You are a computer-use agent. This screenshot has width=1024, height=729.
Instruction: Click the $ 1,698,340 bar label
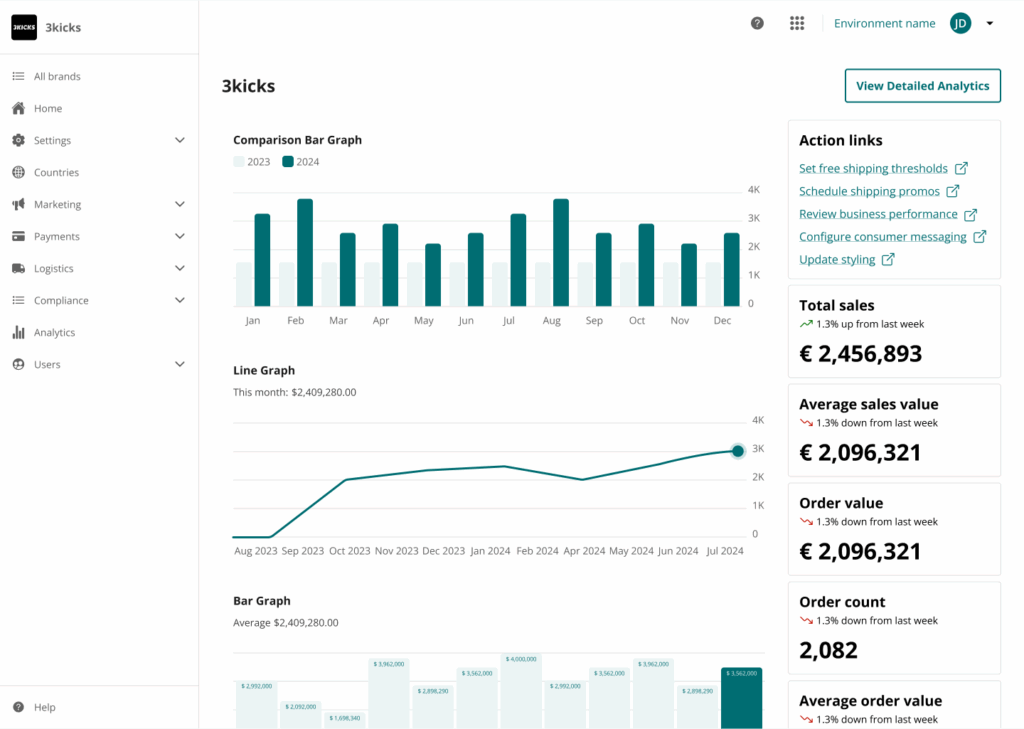tap(345, 718)
